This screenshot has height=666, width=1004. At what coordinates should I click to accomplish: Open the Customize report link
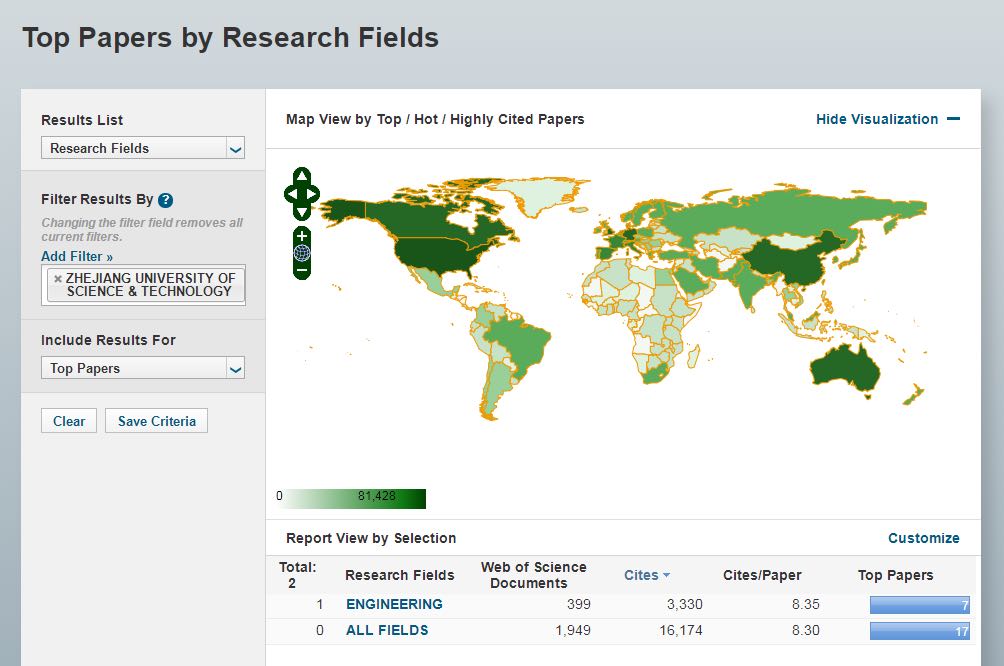(923, 538)
